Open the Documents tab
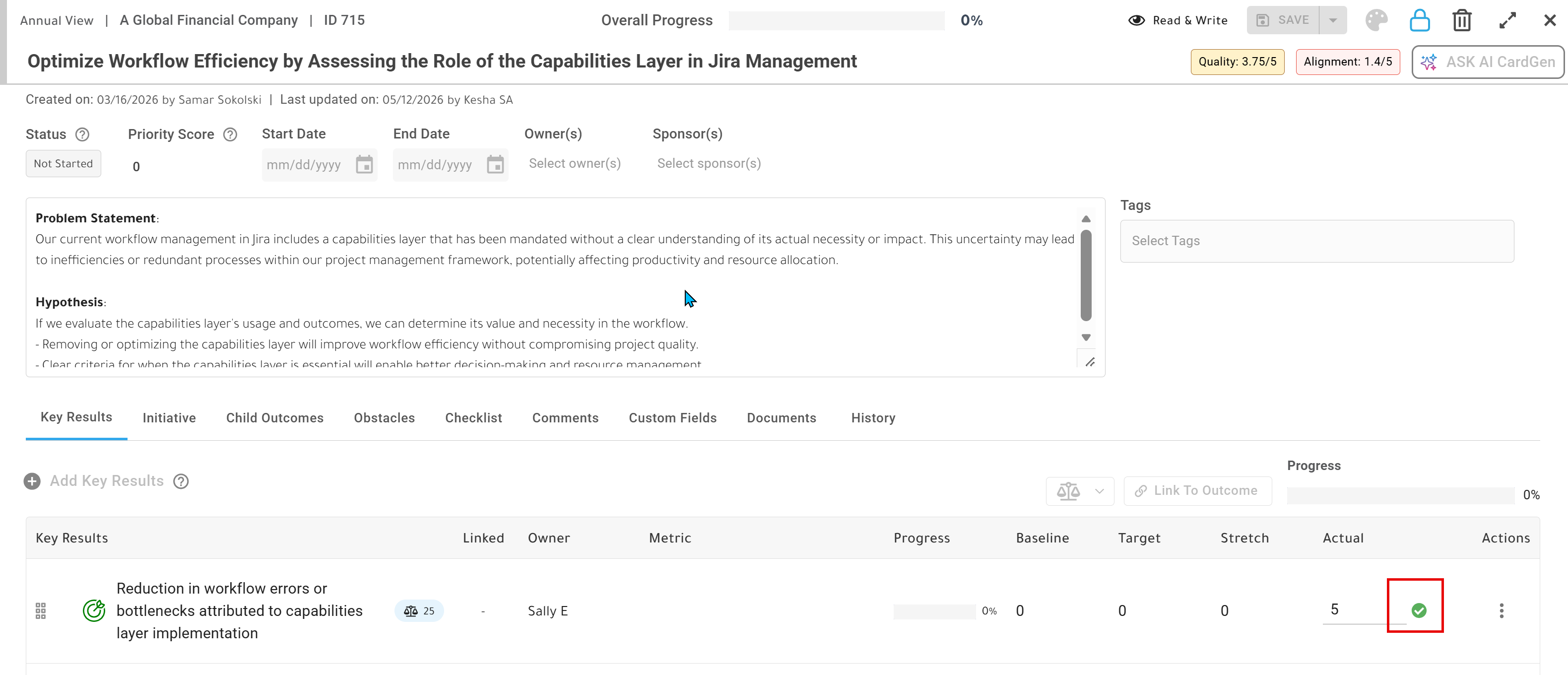The width and height of the screenshot is (1568, 675). (782, 418)
